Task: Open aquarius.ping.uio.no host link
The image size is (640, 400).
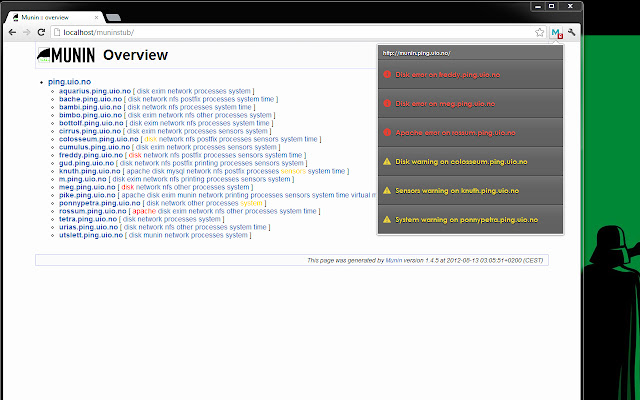Action: pos(95,91)
